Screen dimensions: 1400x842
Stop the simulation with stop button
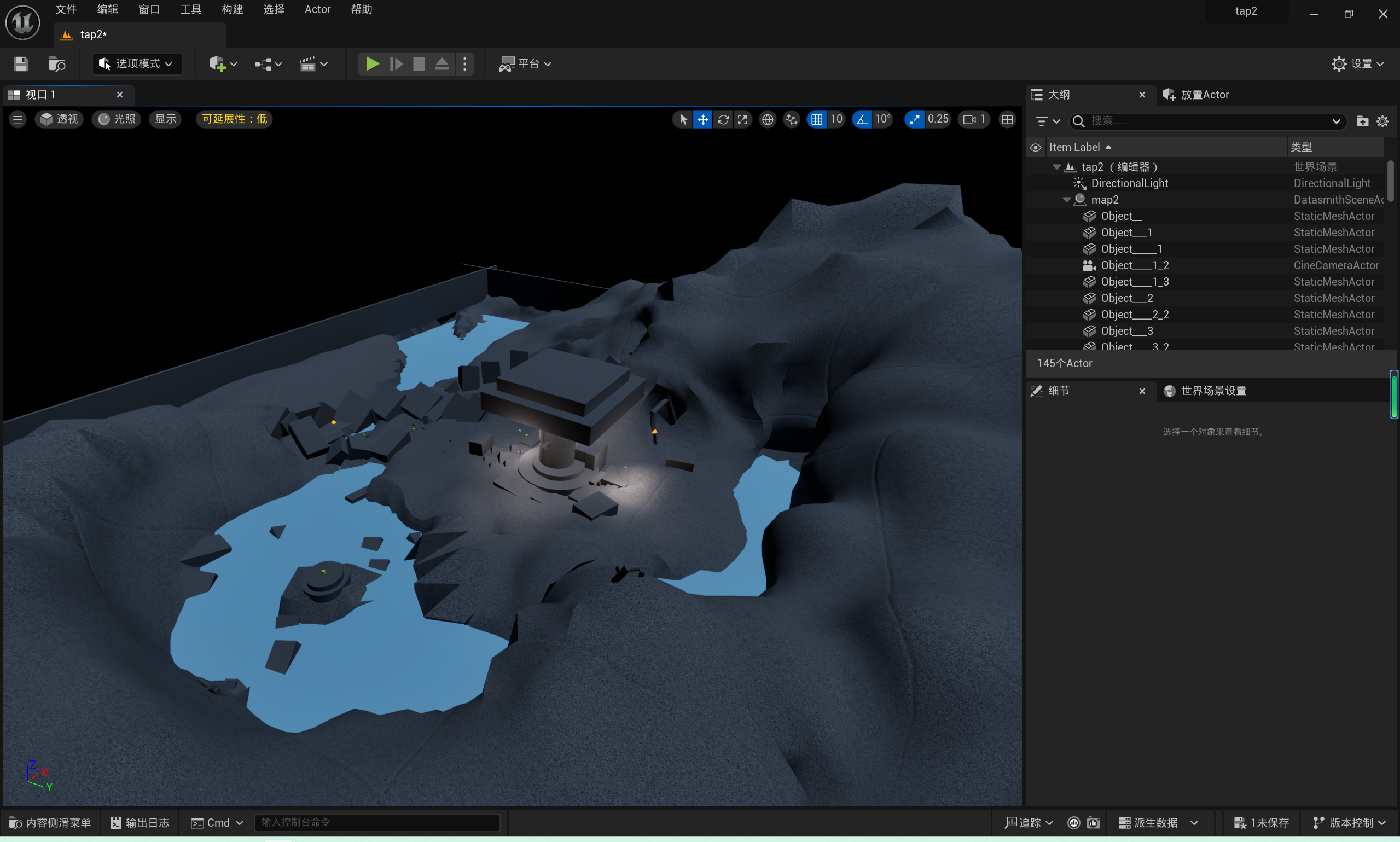[x=419, y=63]
